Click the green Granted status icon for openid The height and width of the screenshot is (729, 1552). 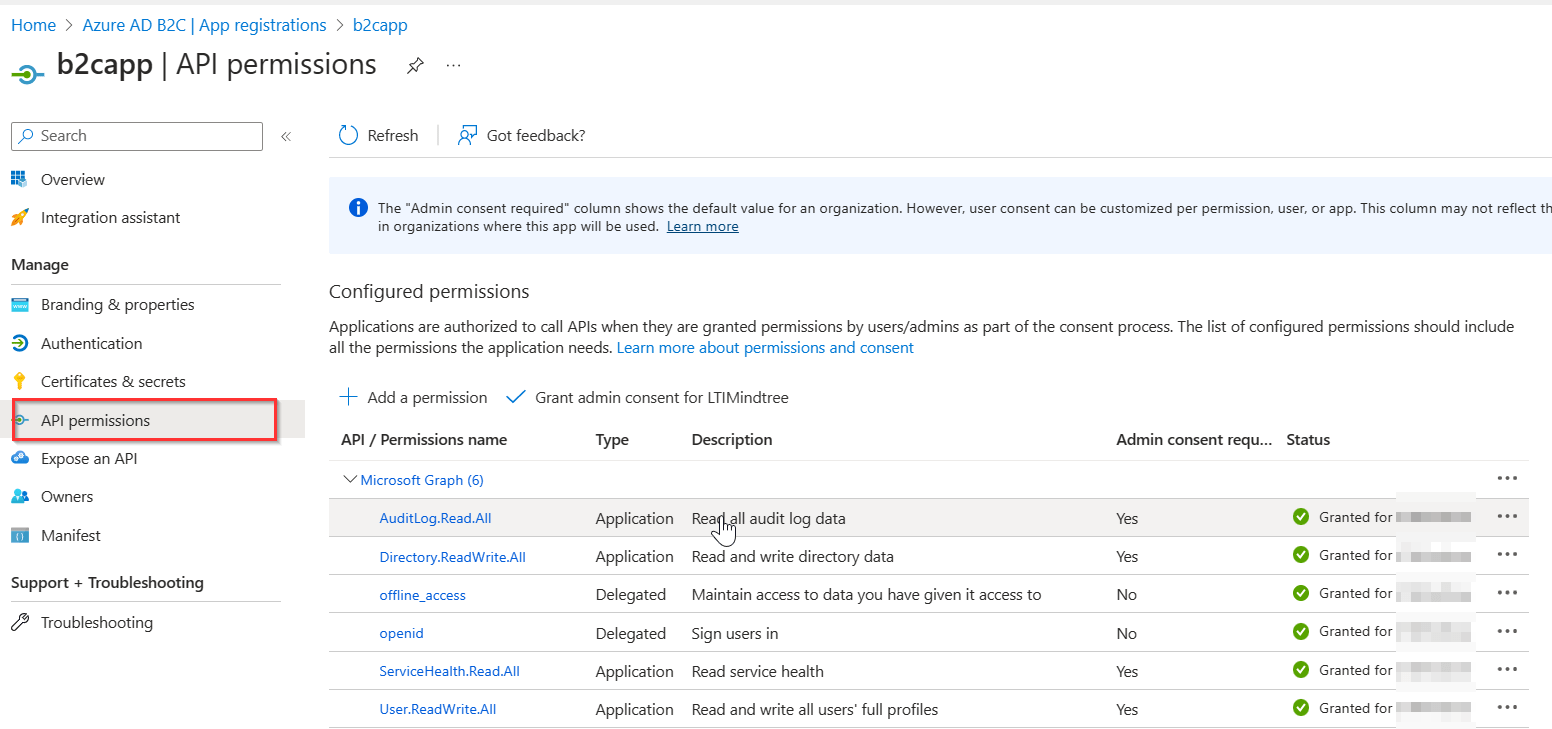1300,631
